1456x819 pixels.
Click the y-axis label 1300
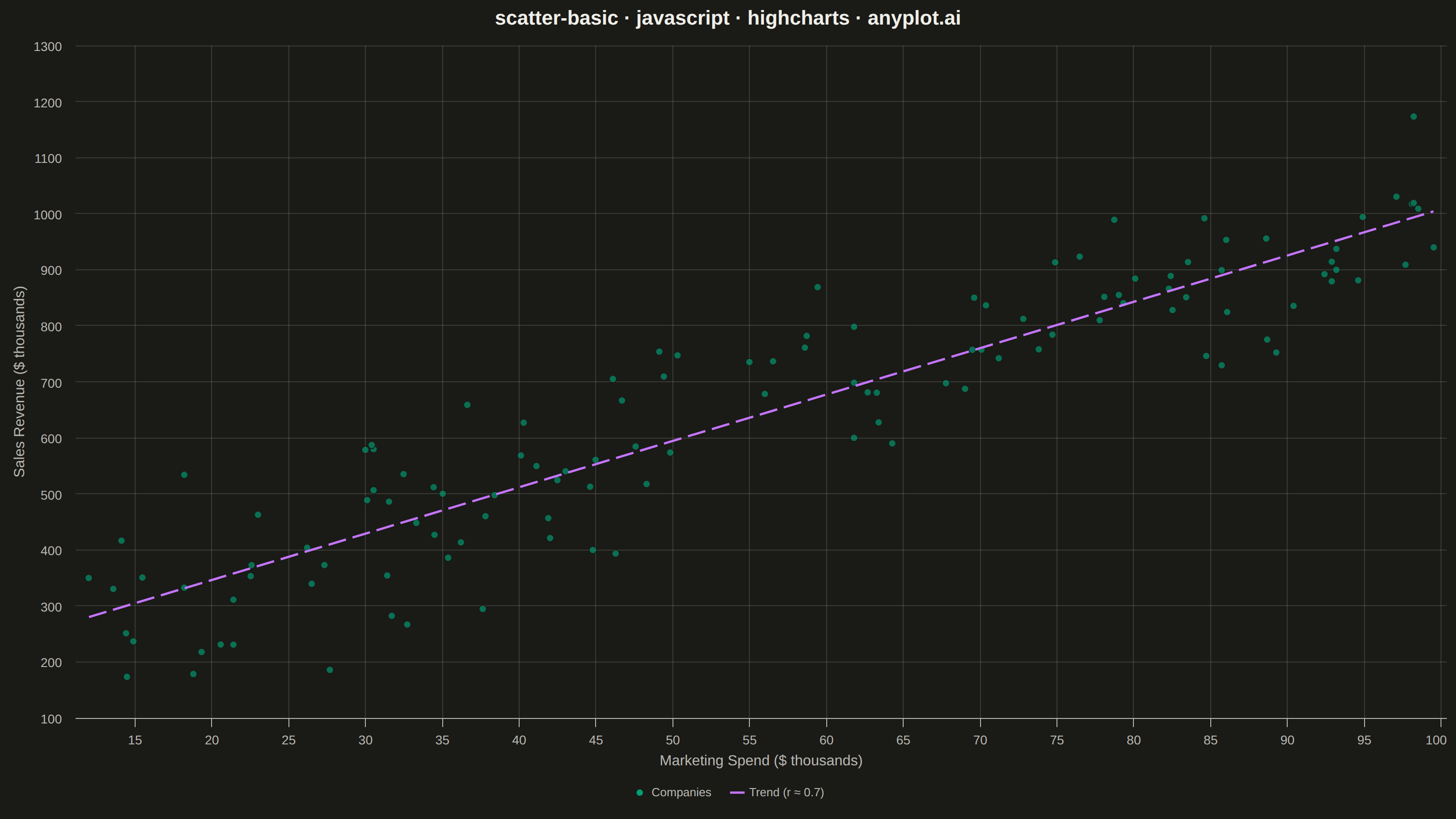[x=48, y=47]
